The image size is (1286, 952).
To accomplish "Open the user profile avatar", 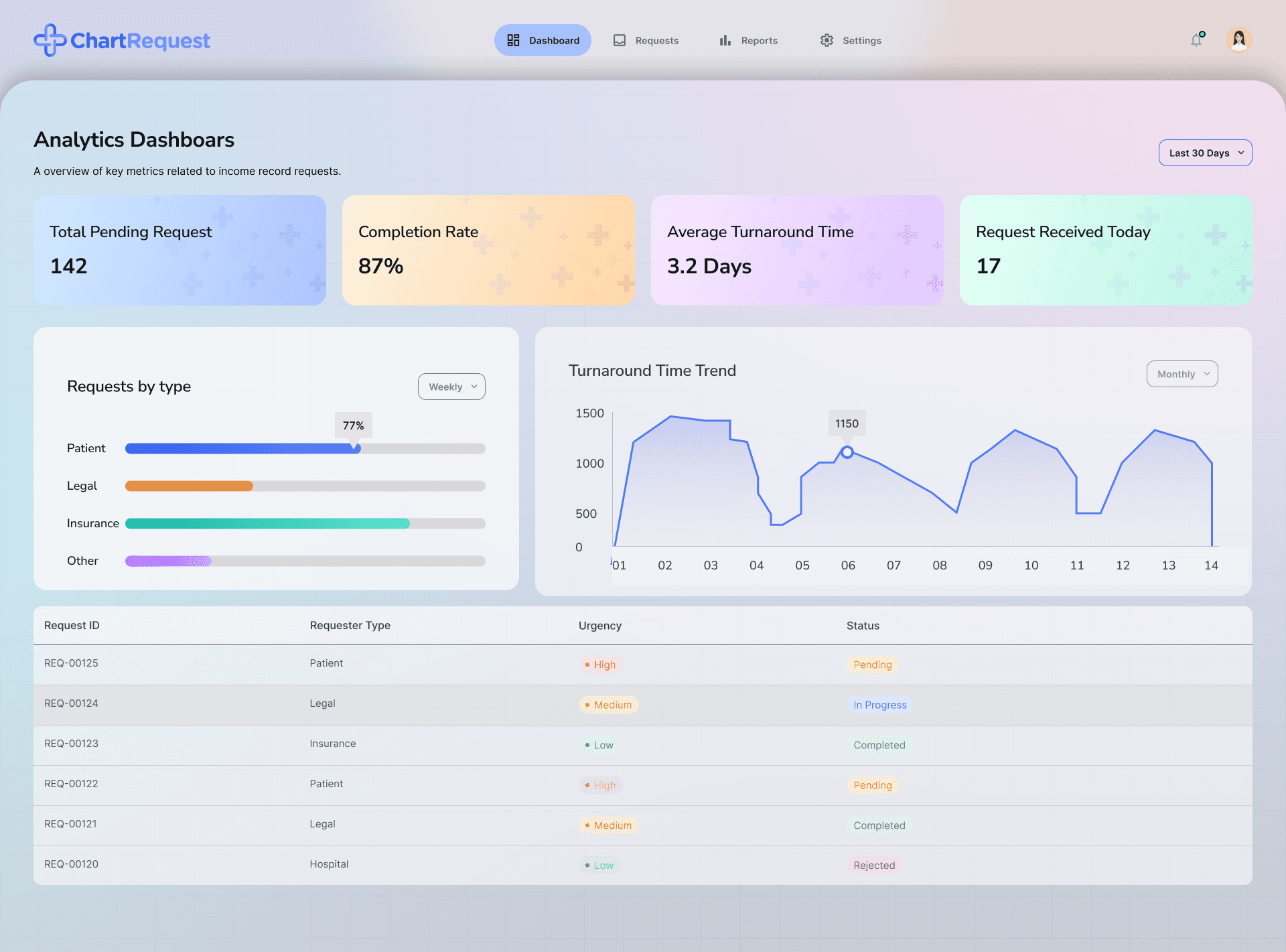I will click(1238, 40).
